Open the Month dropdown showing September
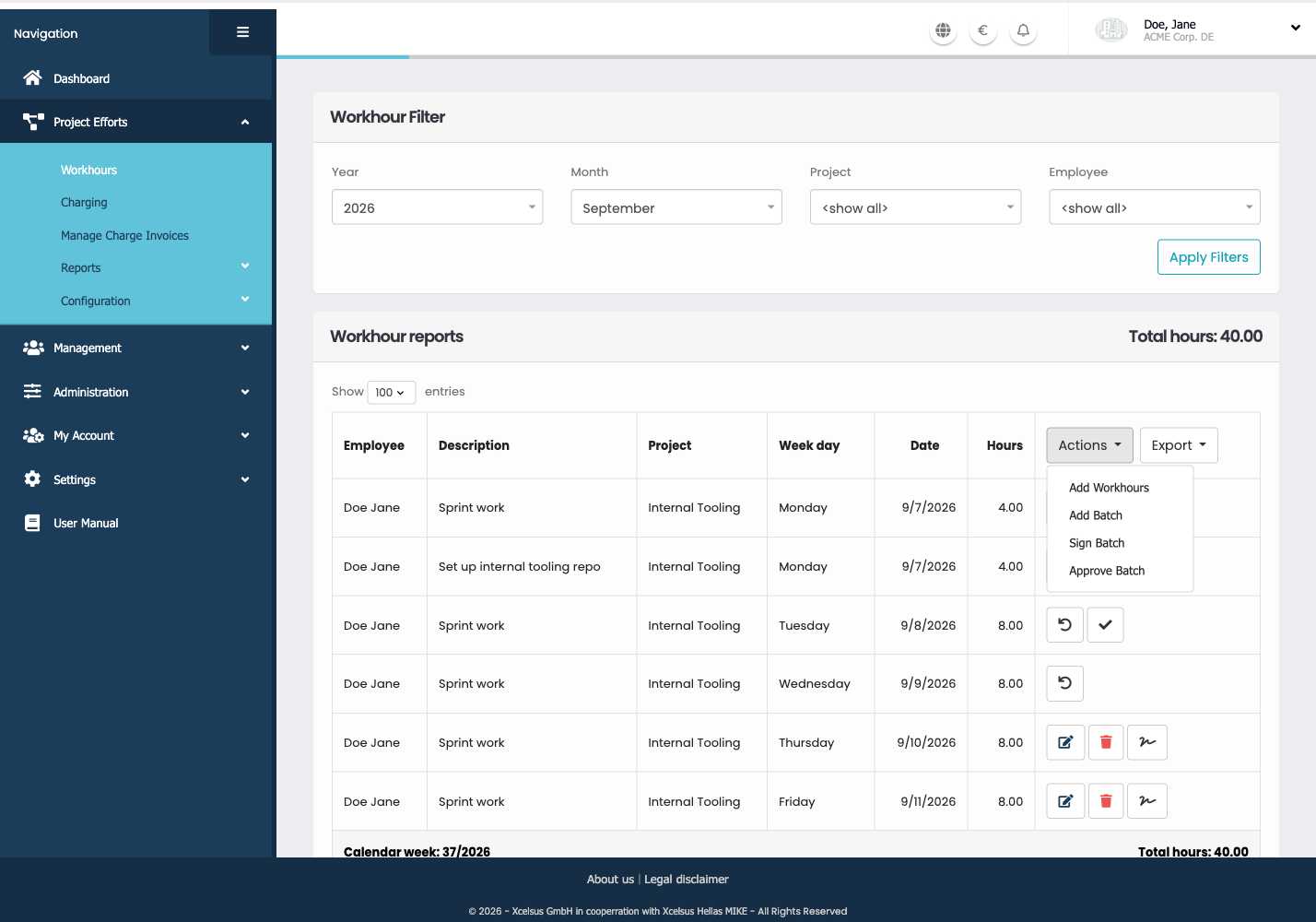 pyautogui.click(x=676, y=207)
